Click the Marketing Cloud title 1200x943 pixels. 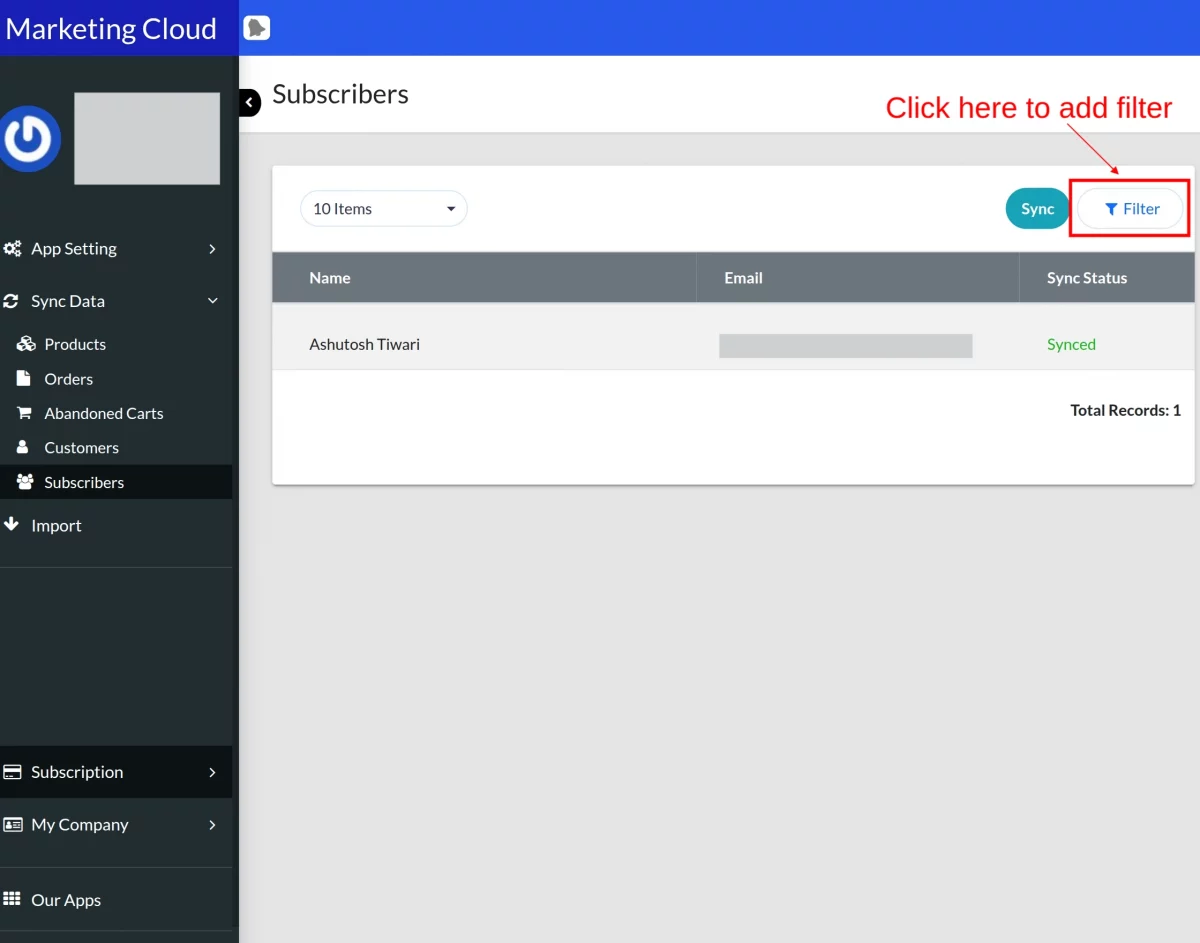111,28
